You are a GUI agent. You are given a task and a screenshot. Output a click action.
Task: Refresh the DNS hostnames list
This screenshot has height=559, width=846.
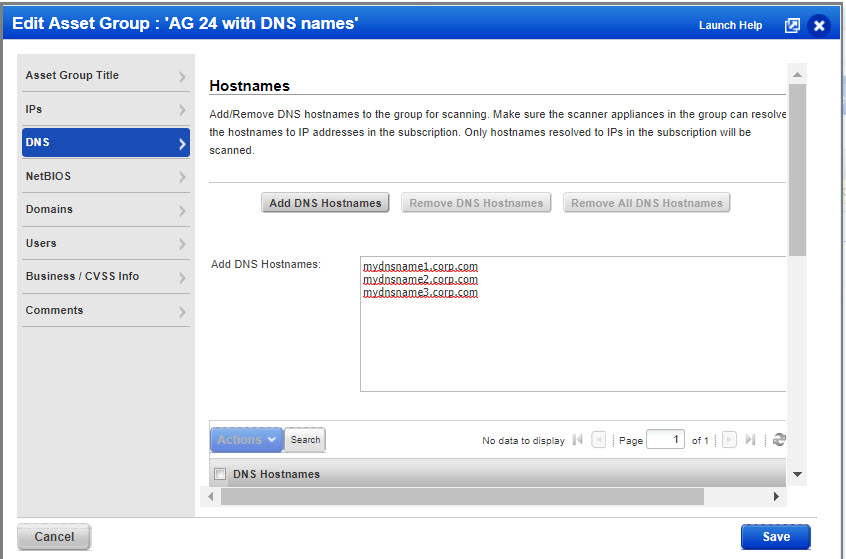coord(779,440)
